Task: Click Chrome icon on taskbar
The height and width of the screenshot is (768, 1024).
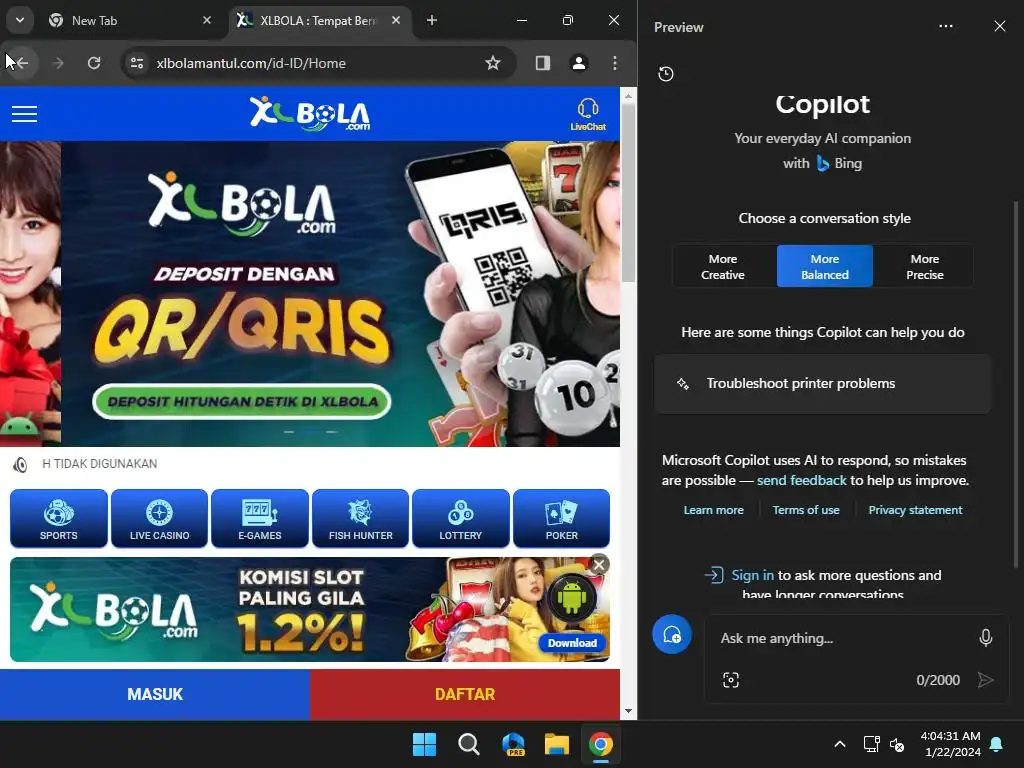Action: point(601,744)
